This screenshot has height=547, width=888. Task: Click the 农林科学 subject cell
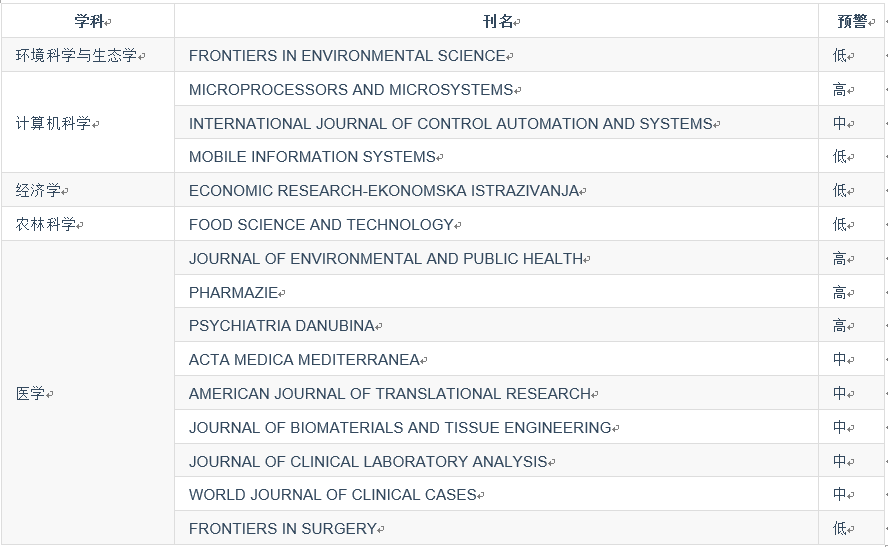(x=88, y=224)
